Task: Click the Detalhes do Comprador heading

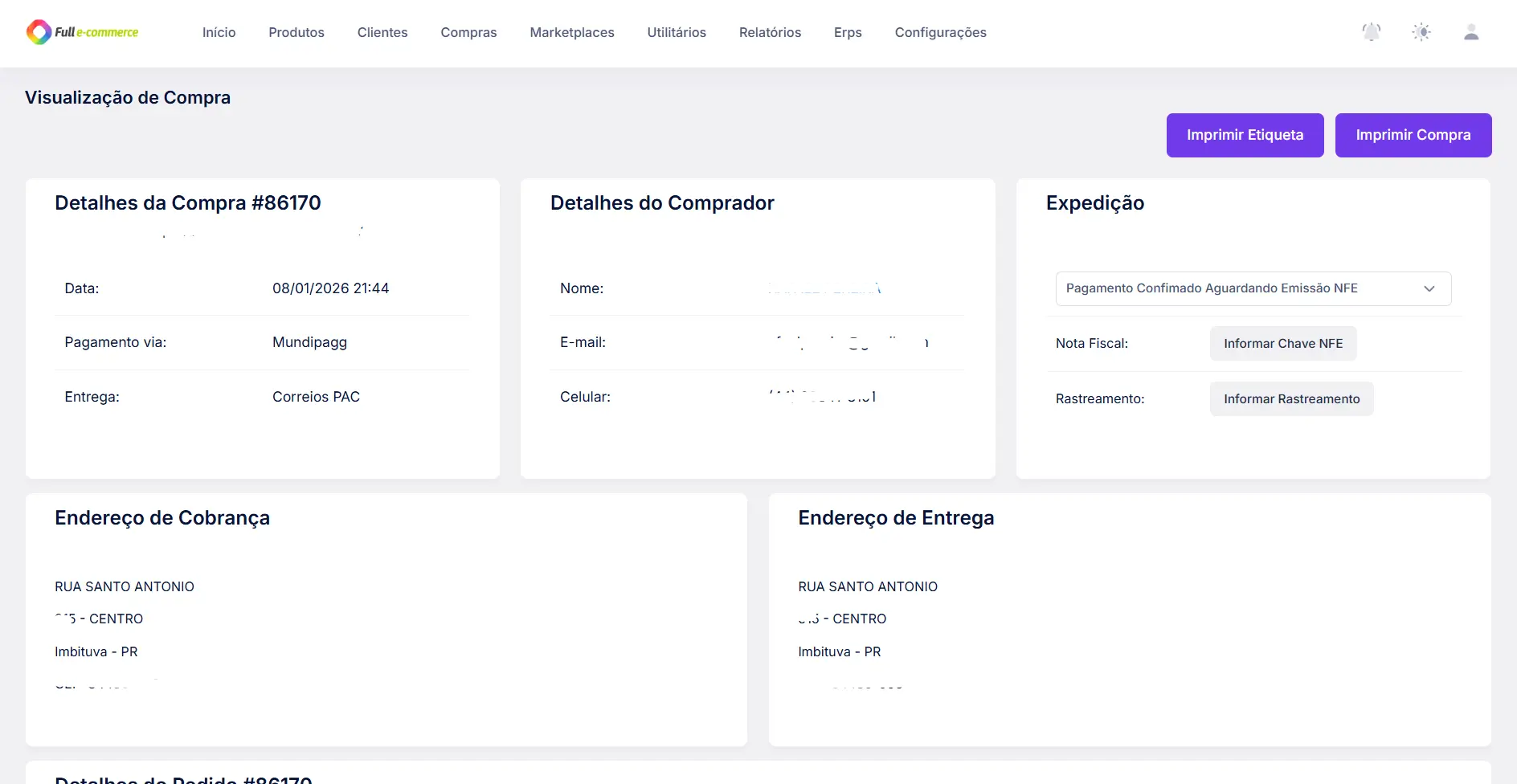Action: pos(662,203)
